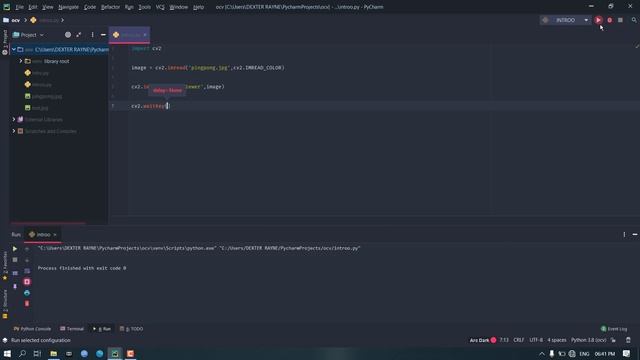Click the tool window toggle icon in status bar corner
The width and height of the screenshot is (640, 360).
click(4, 340)
